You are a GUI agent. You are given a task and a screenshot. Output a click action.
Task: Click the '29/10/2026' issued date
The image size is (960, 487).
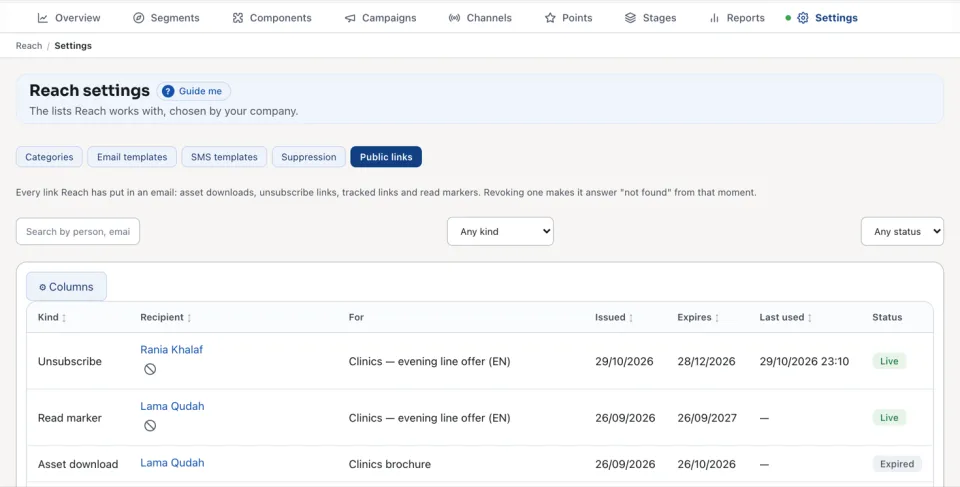tap(624, 361)
